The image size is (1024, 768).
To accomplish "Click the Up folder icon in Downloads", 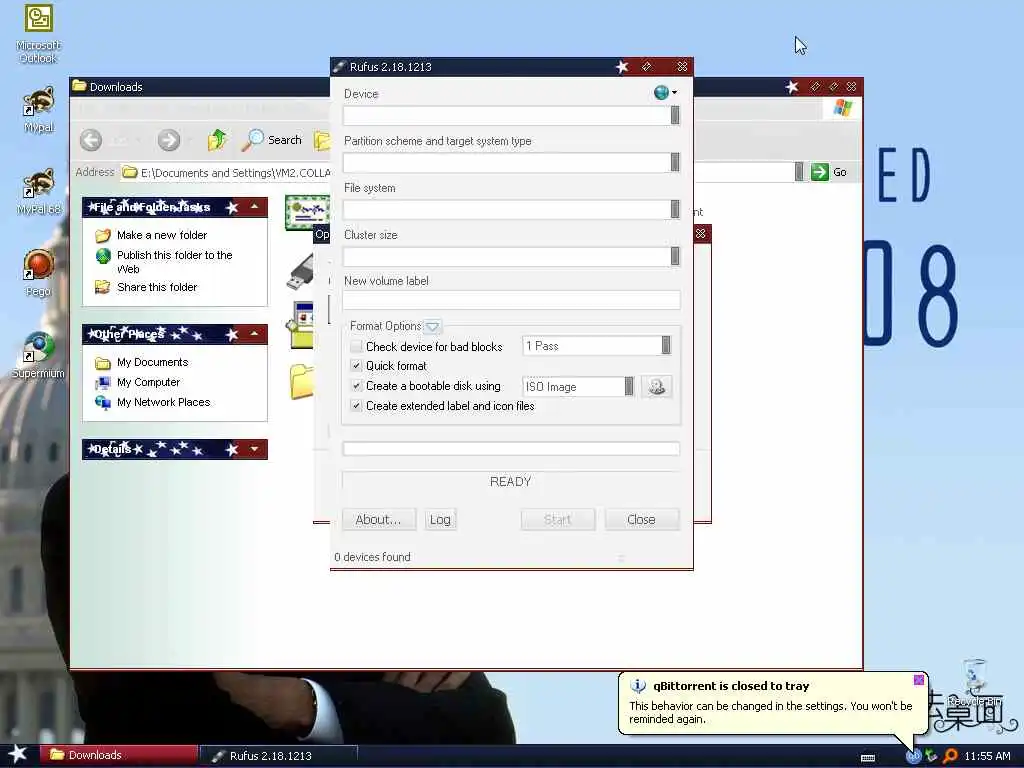I will click(x=217, y=140).
